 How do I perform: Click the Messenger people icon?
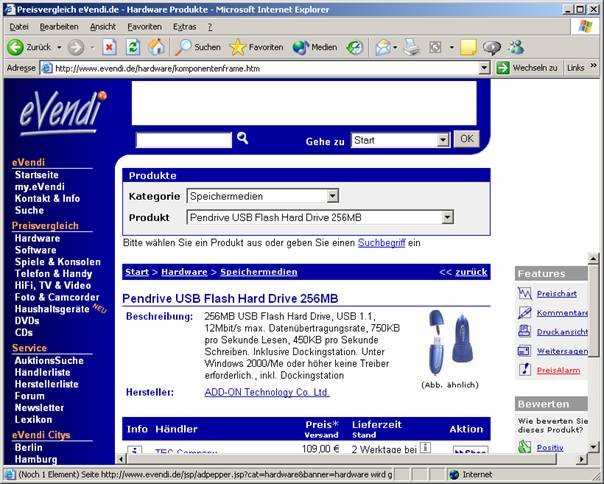[516, 47]
